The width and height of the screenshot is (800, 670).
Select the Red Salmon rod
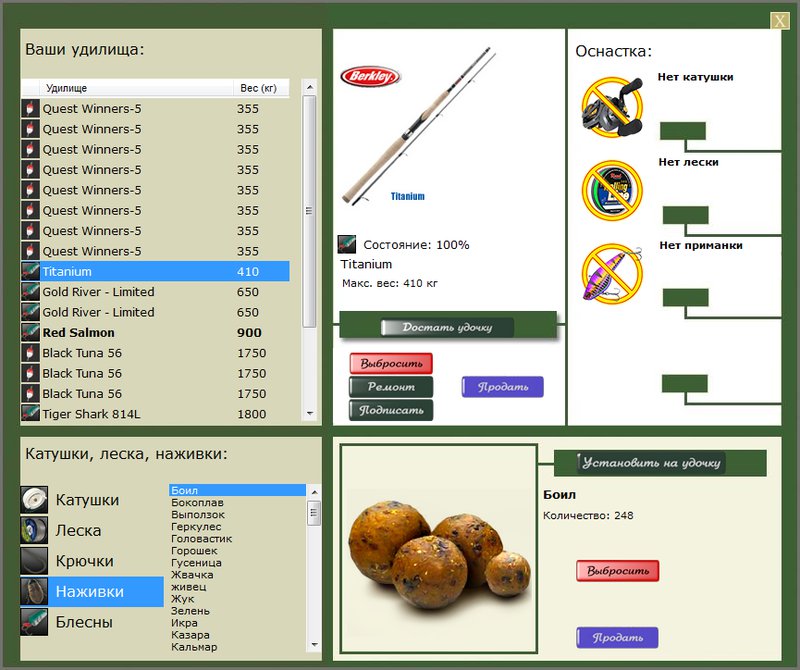point(156,332)
